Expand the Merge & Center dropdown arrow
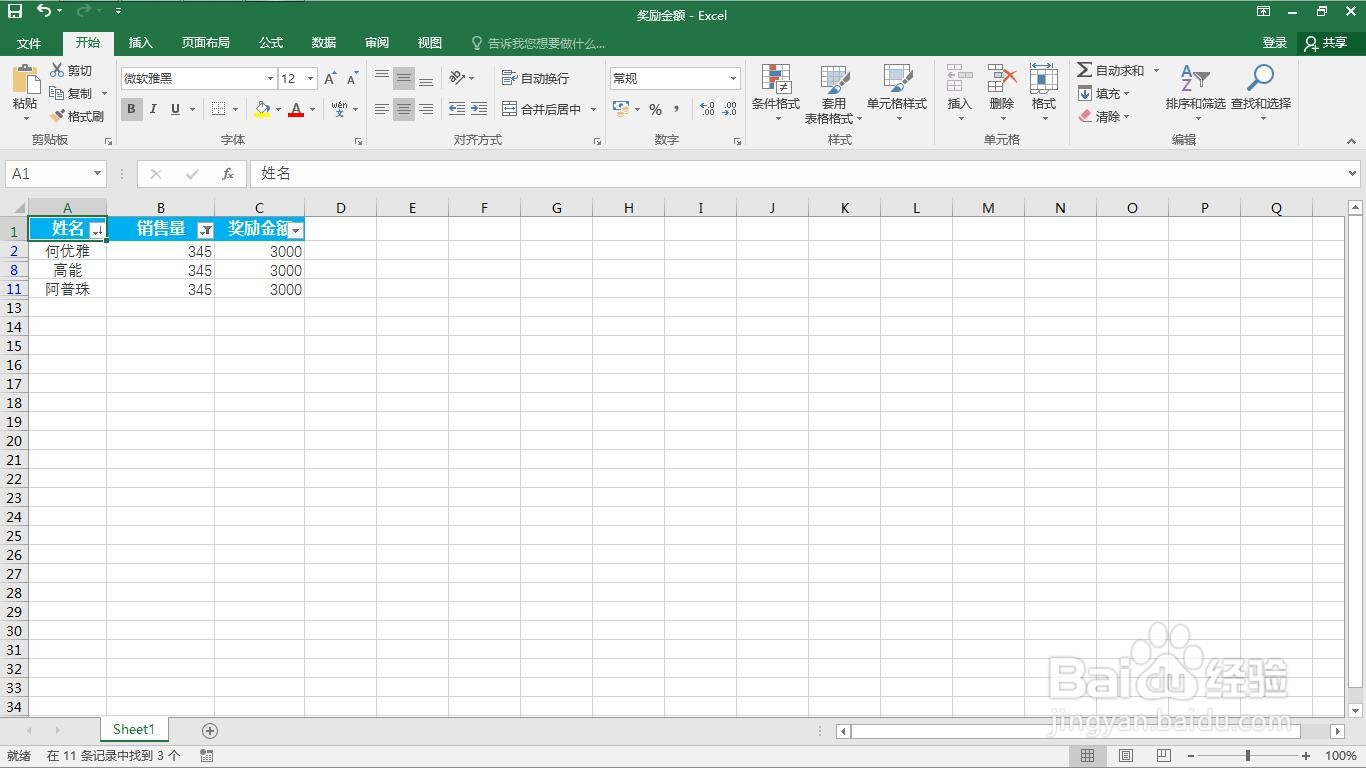Image resolution: width=1366 pixels, height=768 pixels. [593, 109]
